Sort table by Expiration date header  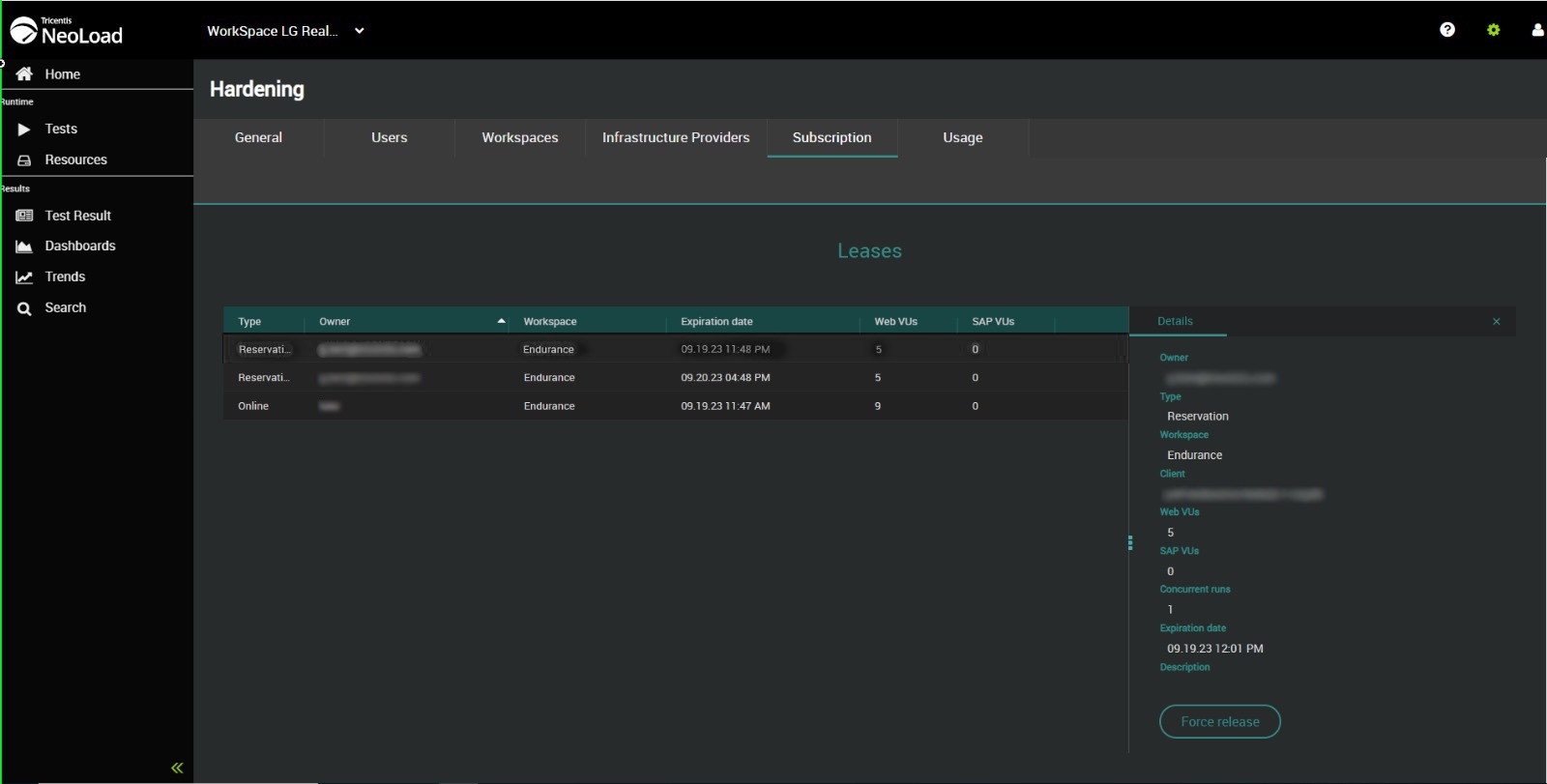[x=716, y=322]
